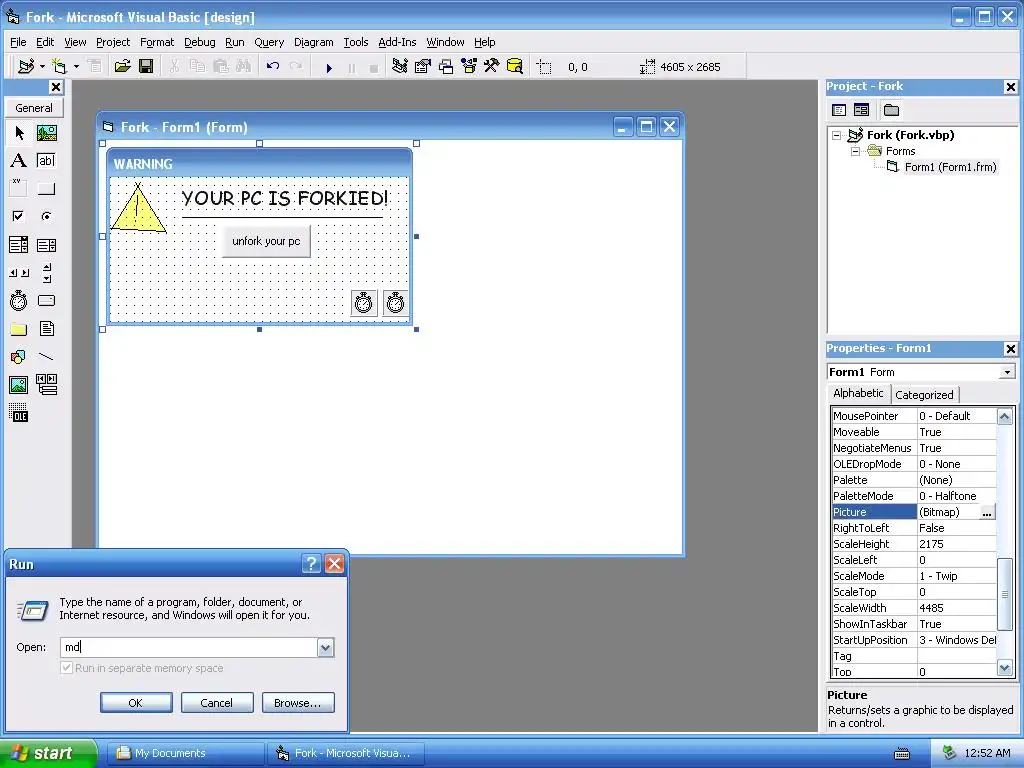Select the VScrollBar control tool
Viewport: 1024px width, 768px height.
46,273
